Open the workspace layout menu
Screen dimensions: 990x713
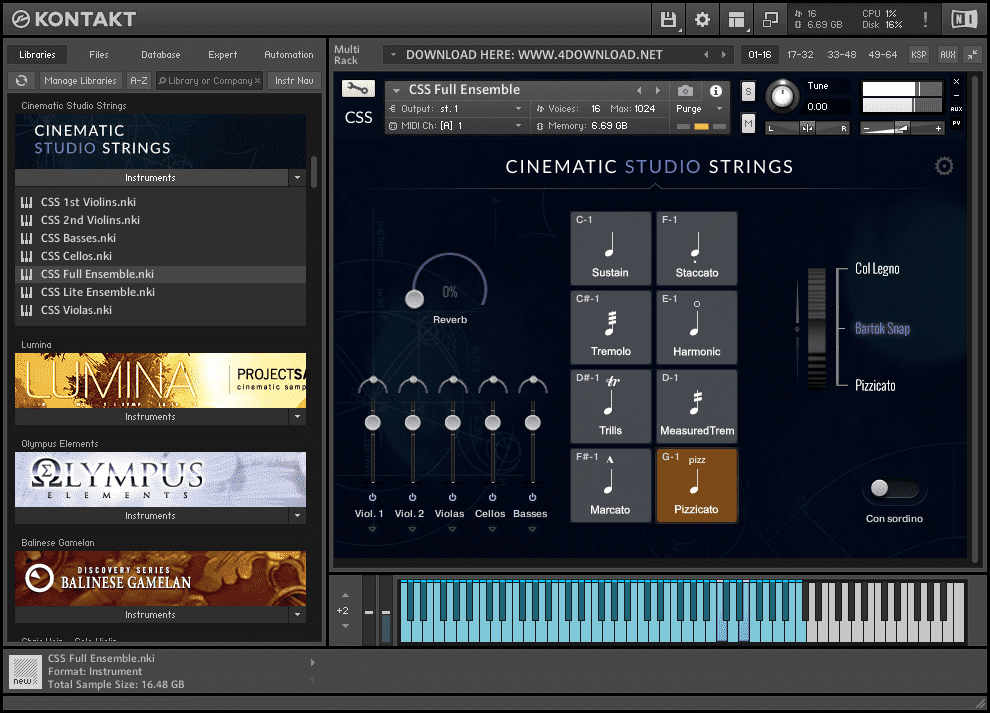[x=736, y=20]
